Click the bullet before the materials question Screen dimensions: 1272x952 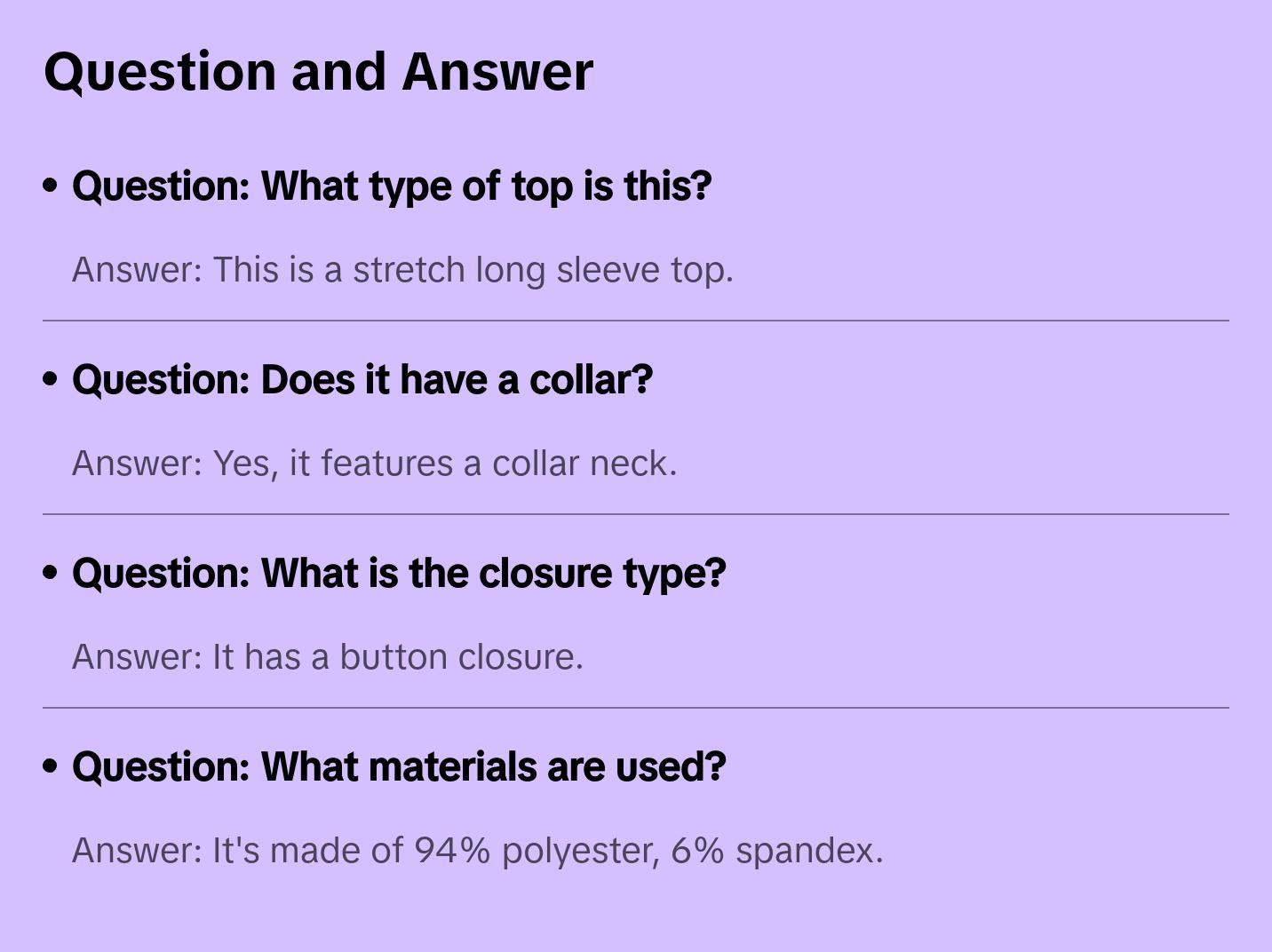(51, 767)
